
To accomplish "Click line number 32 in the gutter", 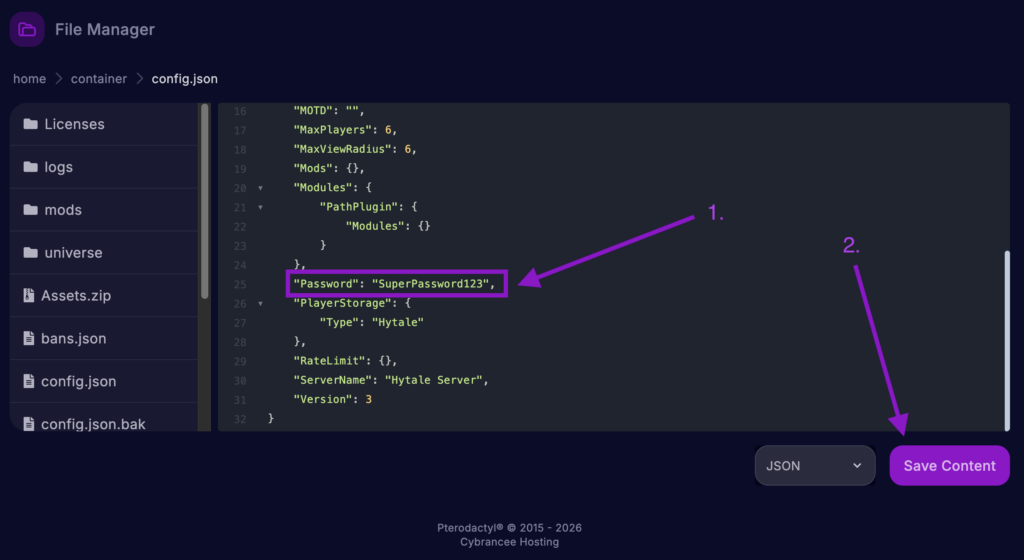I will point(240,419).
